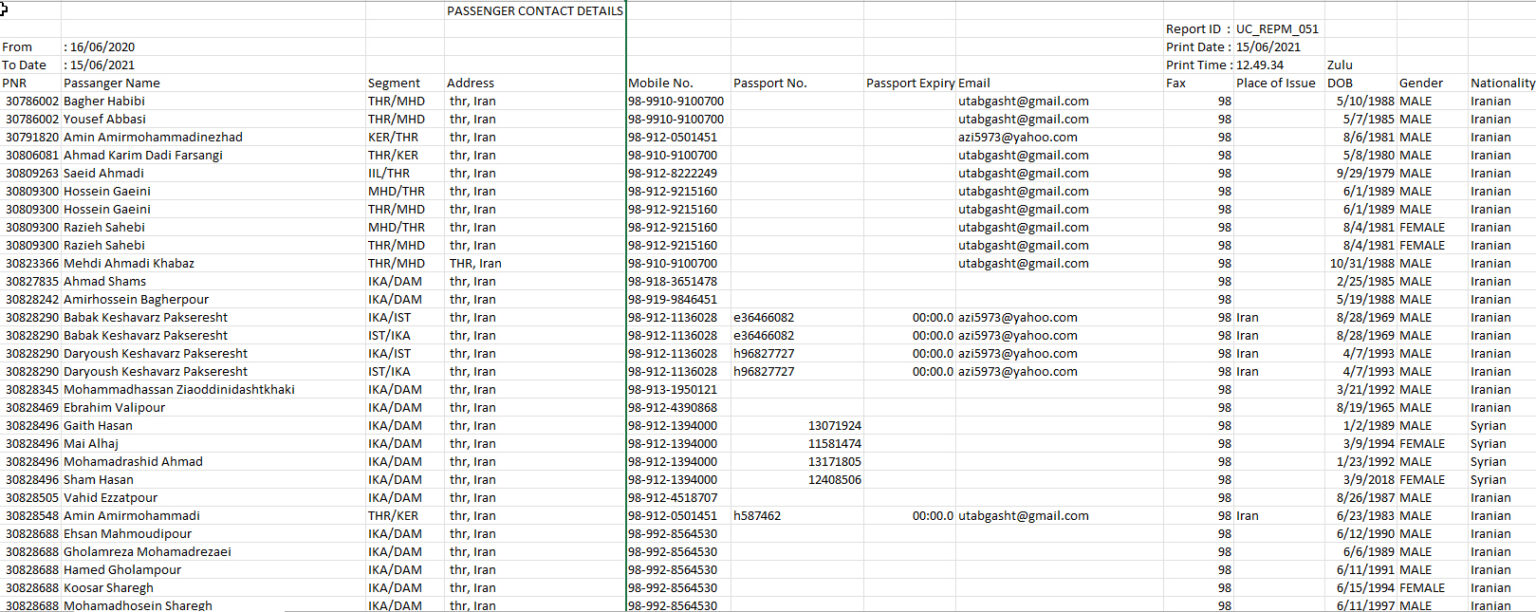1536x612 pixels.
Task: Click the Report ID value UC_REPM_051
Action: (x=1277, y=29)
